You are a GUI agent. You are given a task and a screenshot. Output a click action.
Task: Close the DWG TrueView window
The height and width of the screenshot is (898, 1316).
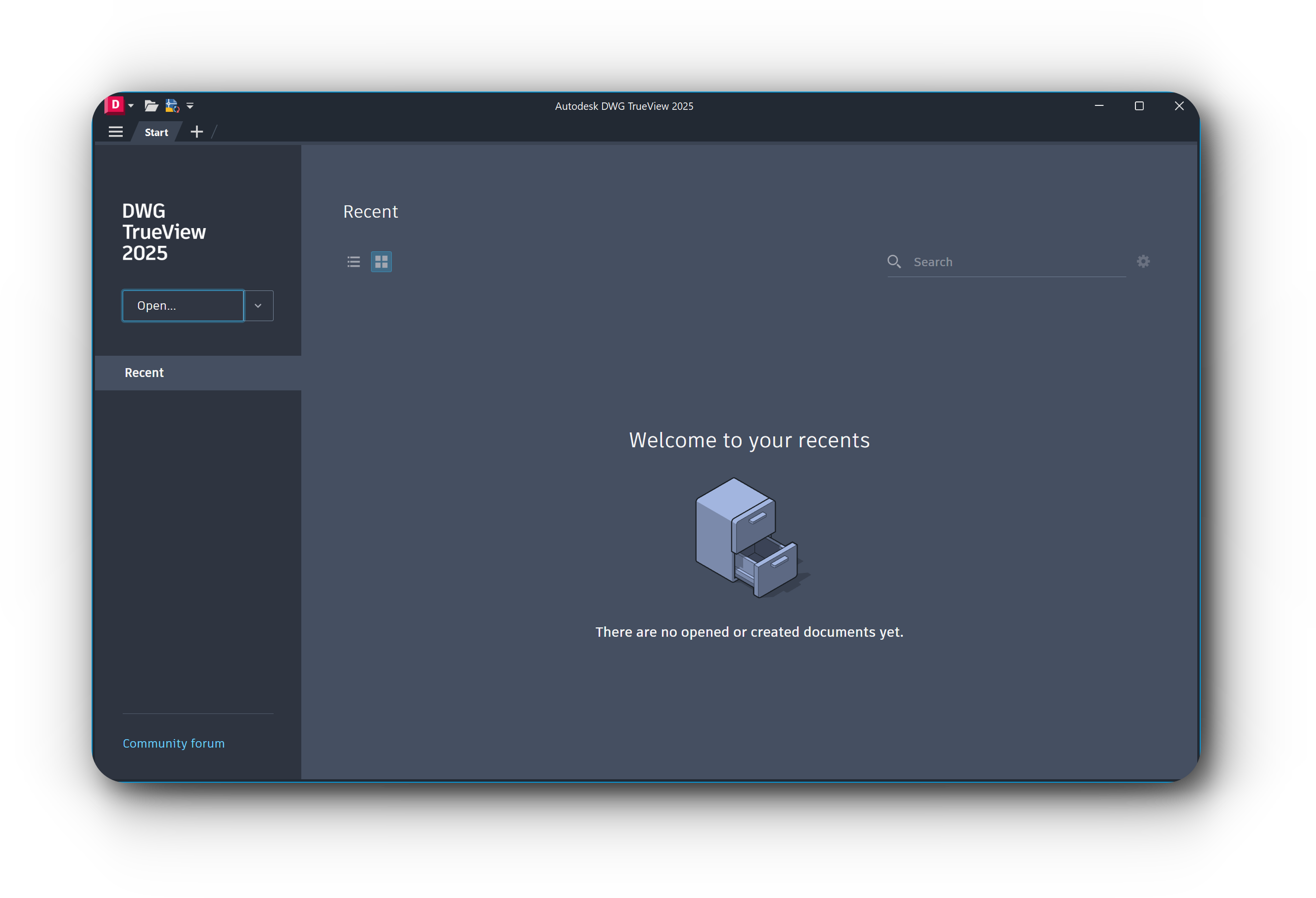(x=1179, y=106)
